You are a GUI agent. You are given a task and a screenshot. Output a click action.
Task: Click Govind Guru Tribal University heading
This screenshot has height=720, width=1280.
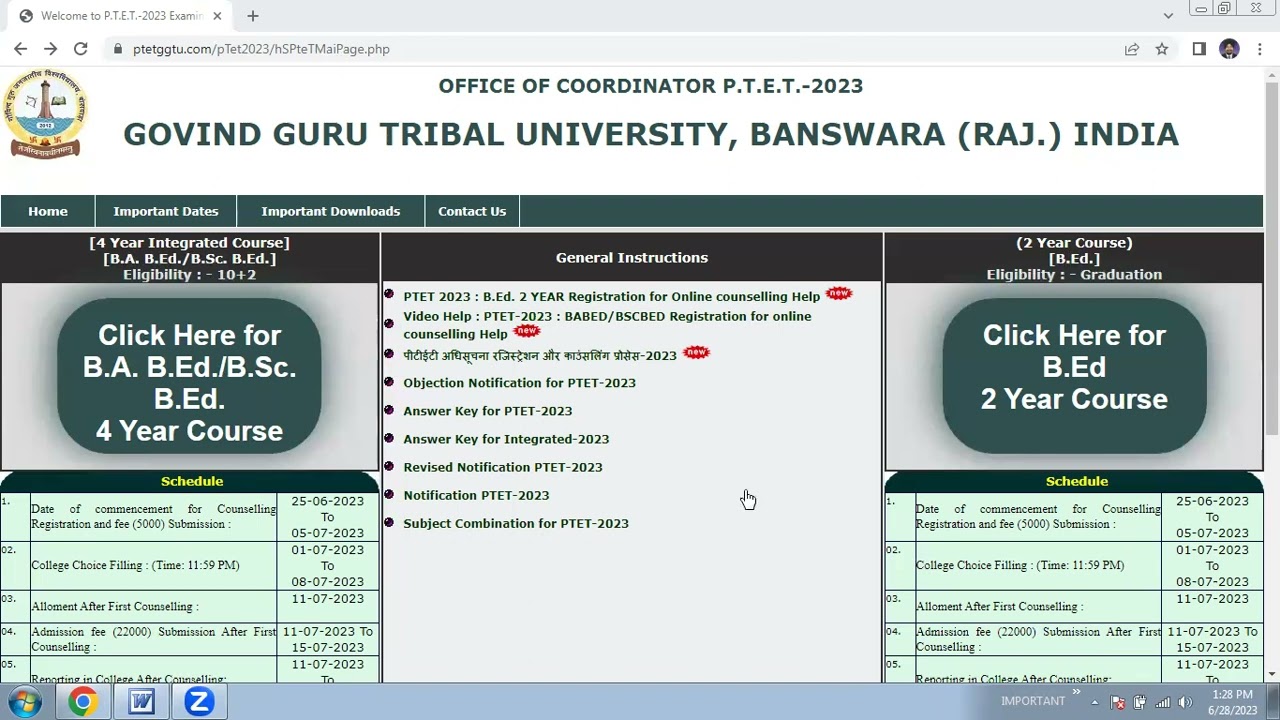click(x=651, y=134)
